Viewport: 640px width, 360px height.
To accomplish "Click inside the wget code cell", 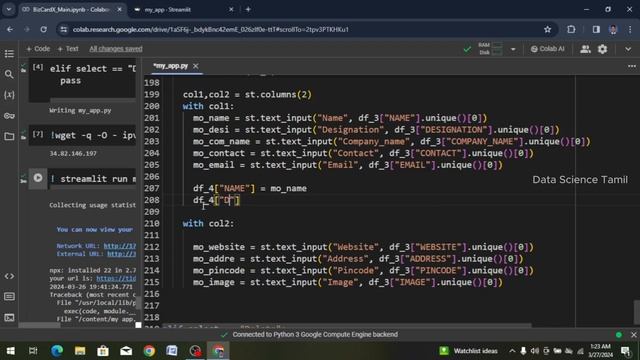I will 93,135.
